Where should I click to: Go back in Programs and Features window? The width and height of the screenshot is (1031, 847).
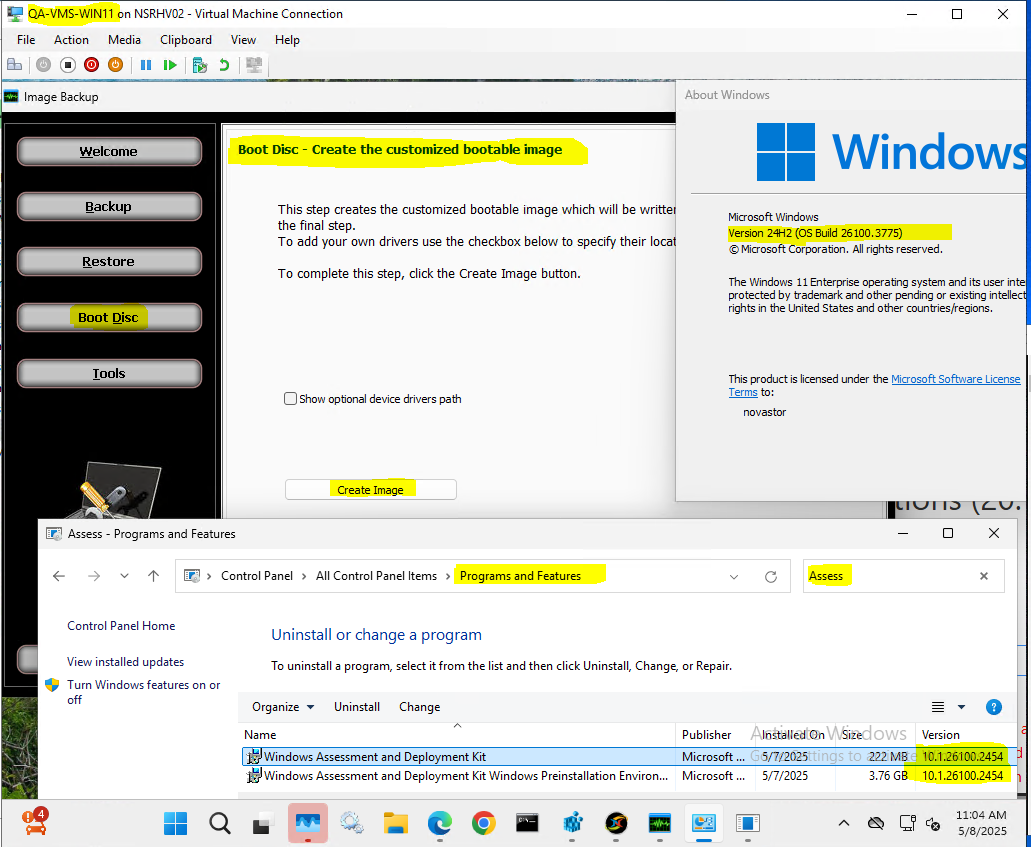[x=59, y=576]
